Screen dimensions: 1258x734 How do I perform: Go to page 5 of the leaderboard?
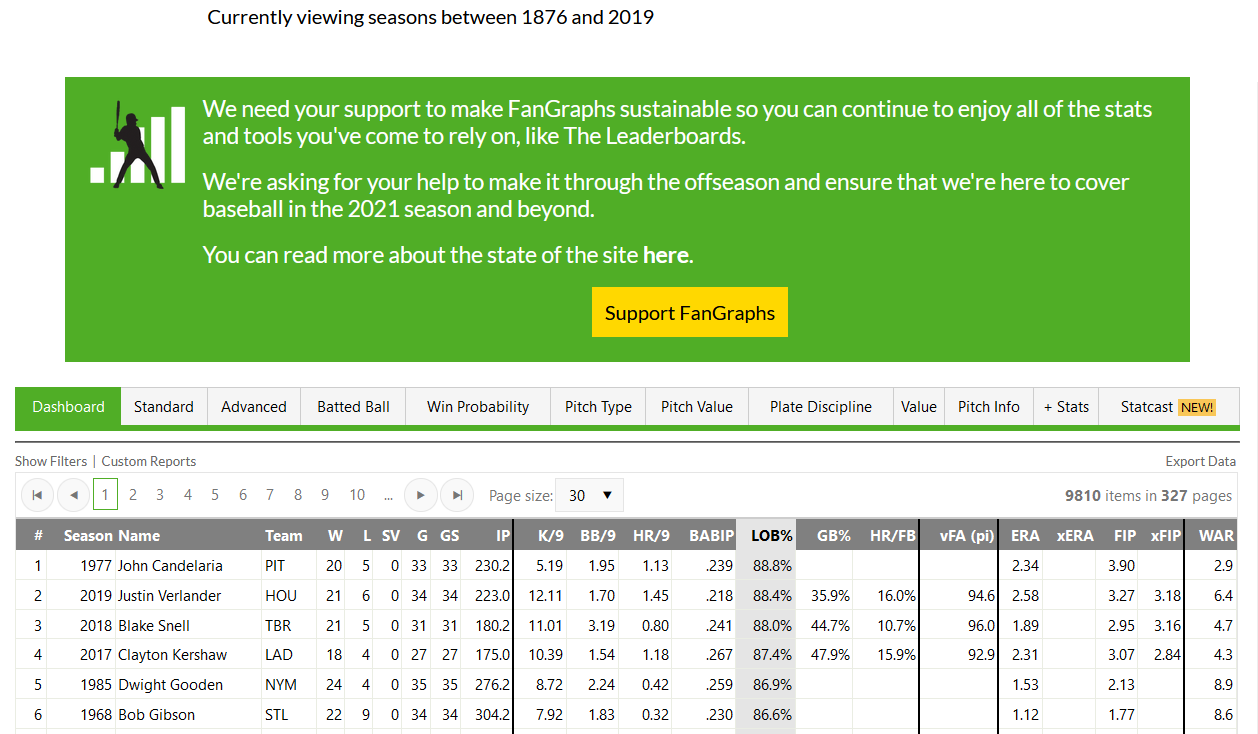[215, 495]
